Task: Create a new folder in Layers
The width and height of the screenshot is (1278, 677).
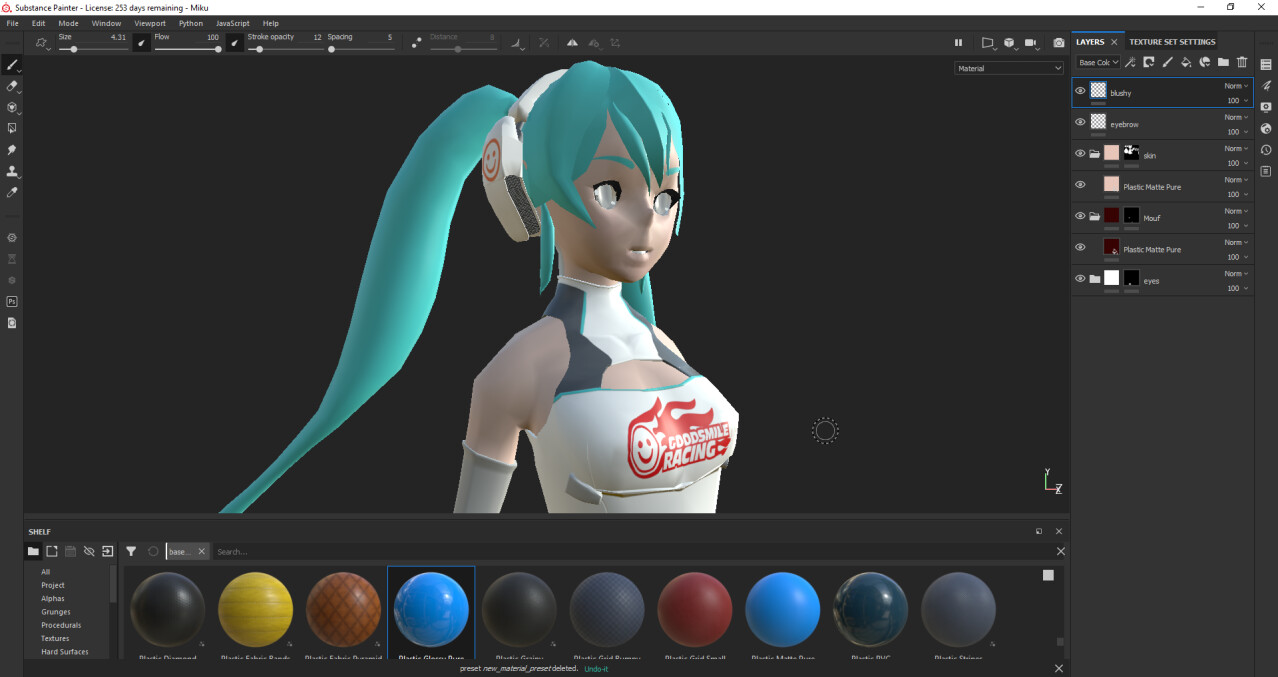Action: click(x=1223, y=62)
